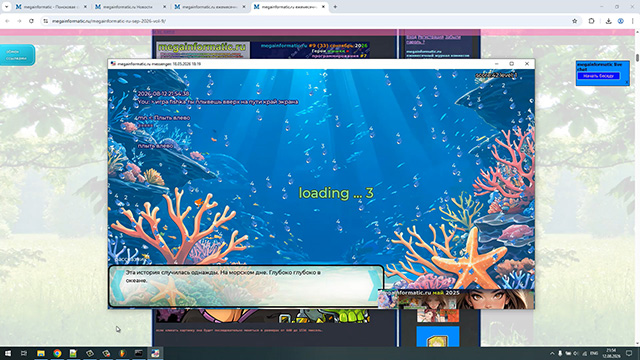
Task: Click the 2026-08-12 chat timestamp line
Action: [163, 93]
